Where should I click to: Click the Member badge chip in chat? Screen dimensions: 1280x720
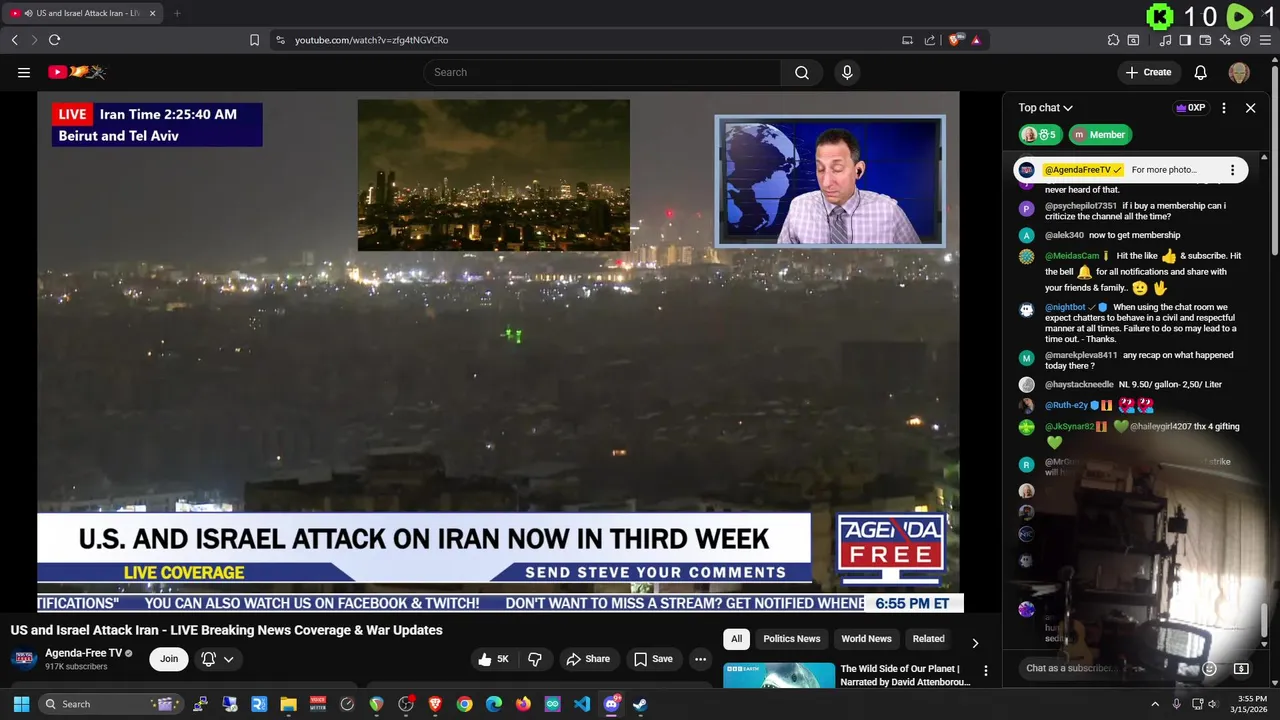click(1098, 135)
